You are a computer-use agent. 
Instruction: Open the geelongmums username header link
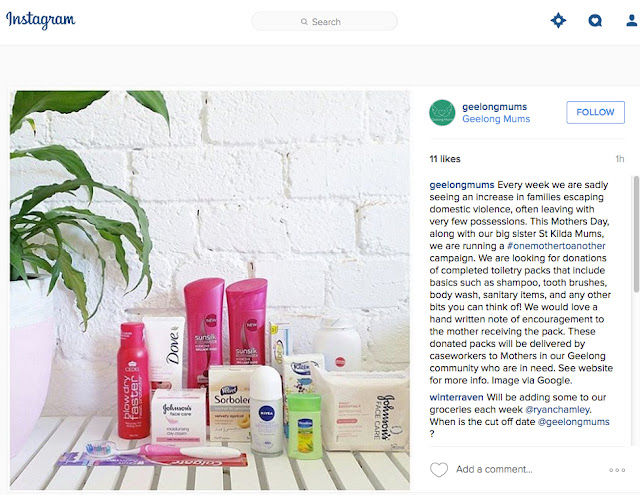click(494, 107)
